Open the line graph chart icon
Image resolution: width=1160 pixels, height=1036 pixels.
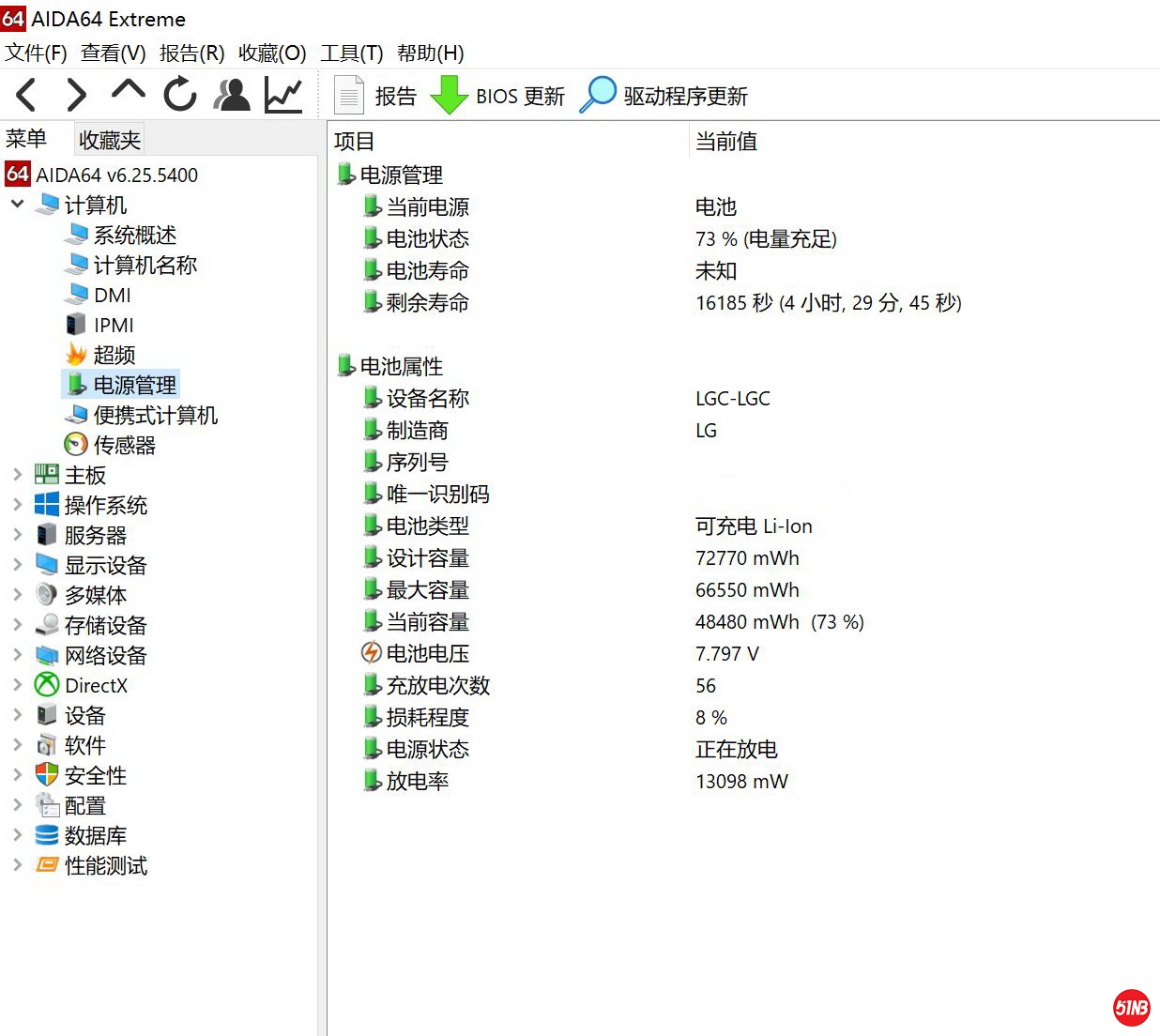coord(282,95)
